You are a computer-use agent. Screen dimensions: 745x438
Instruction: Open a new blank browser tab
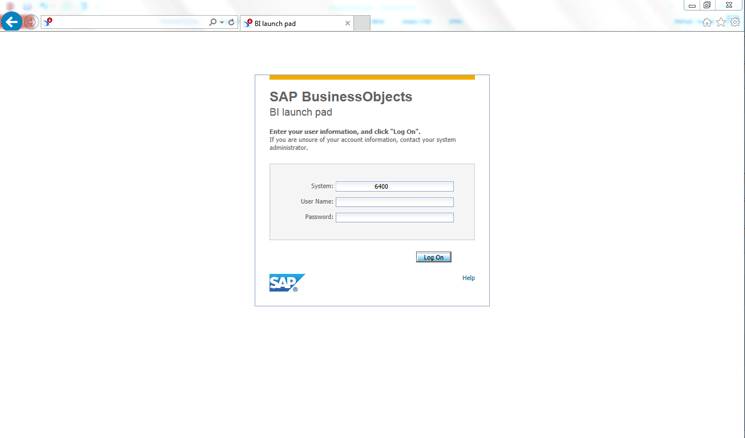click(362, 23)
